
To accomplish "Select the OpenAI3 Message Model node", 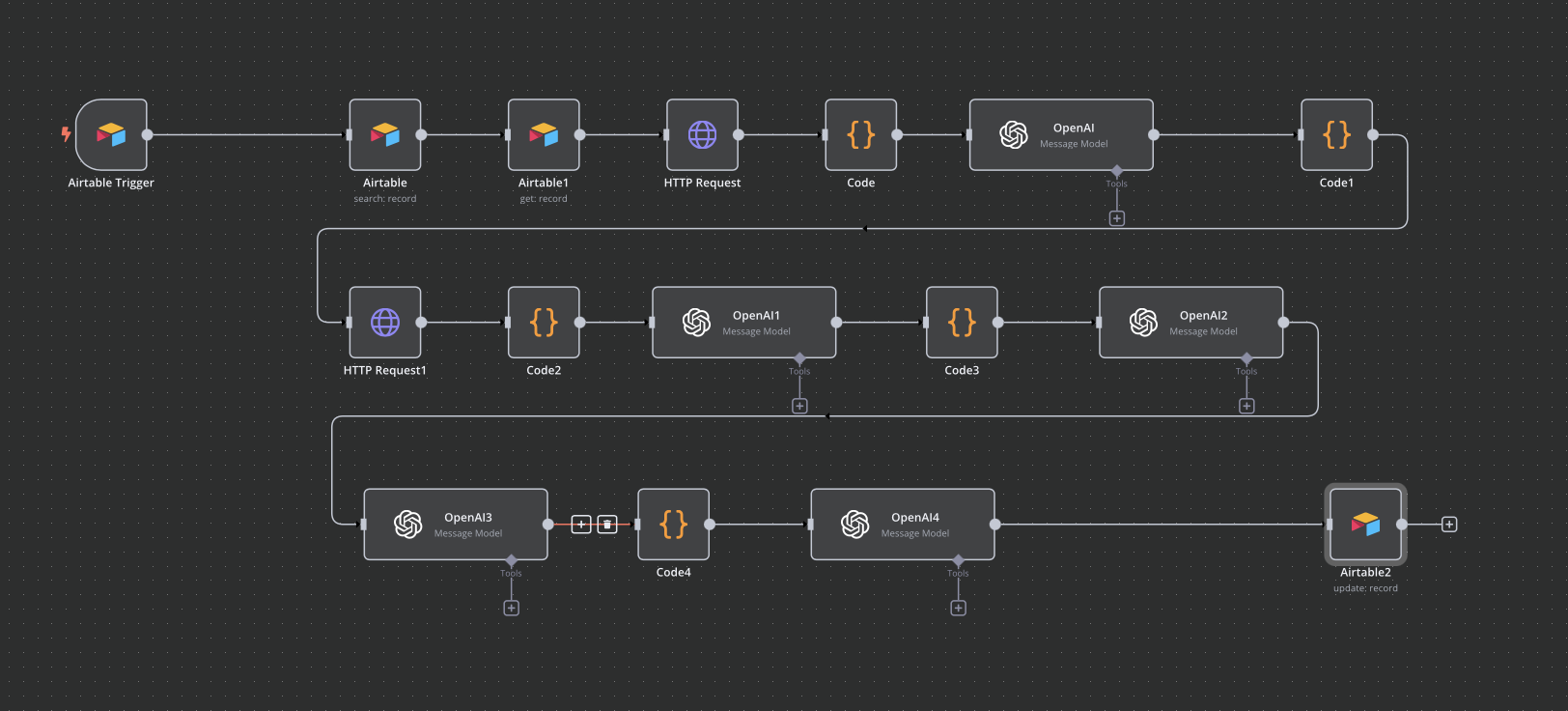I will pos(456,524).
